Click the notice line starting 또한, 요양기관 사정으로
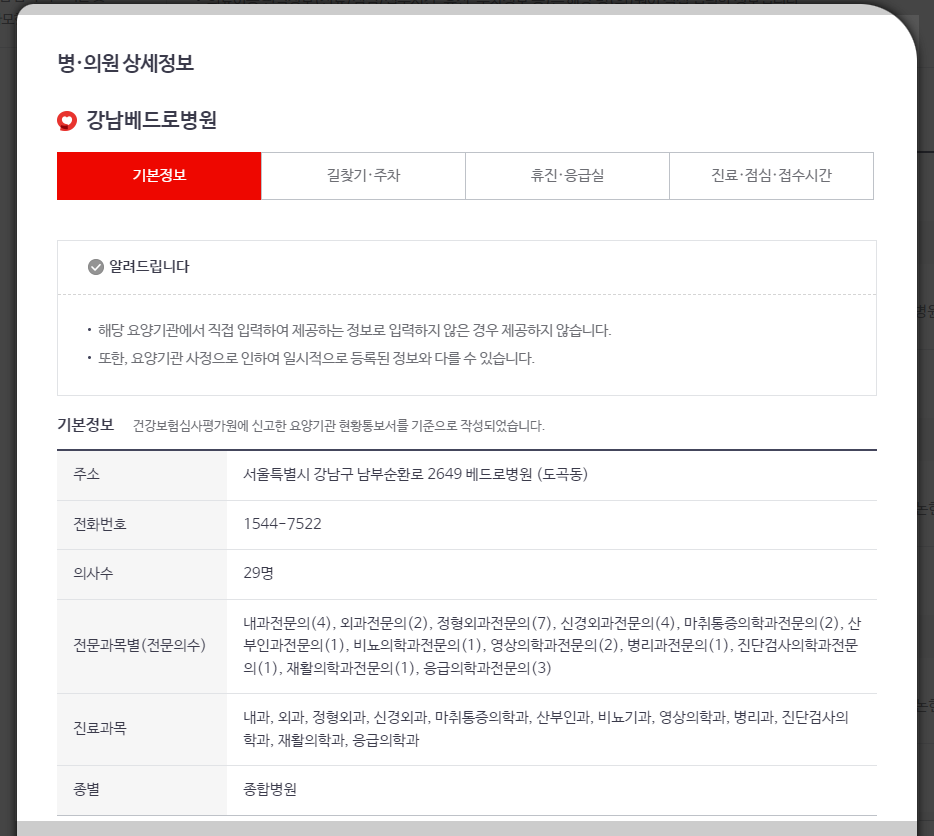Screen dimensions: 934x836 pyautogui.click(x=316, y=359)
